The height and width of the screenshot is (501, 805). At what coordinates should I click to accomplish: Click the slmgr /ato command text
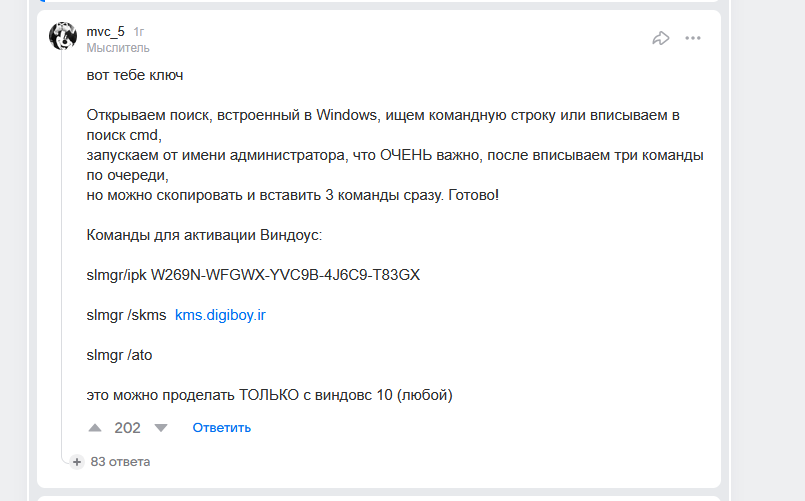tap(119, 355)
